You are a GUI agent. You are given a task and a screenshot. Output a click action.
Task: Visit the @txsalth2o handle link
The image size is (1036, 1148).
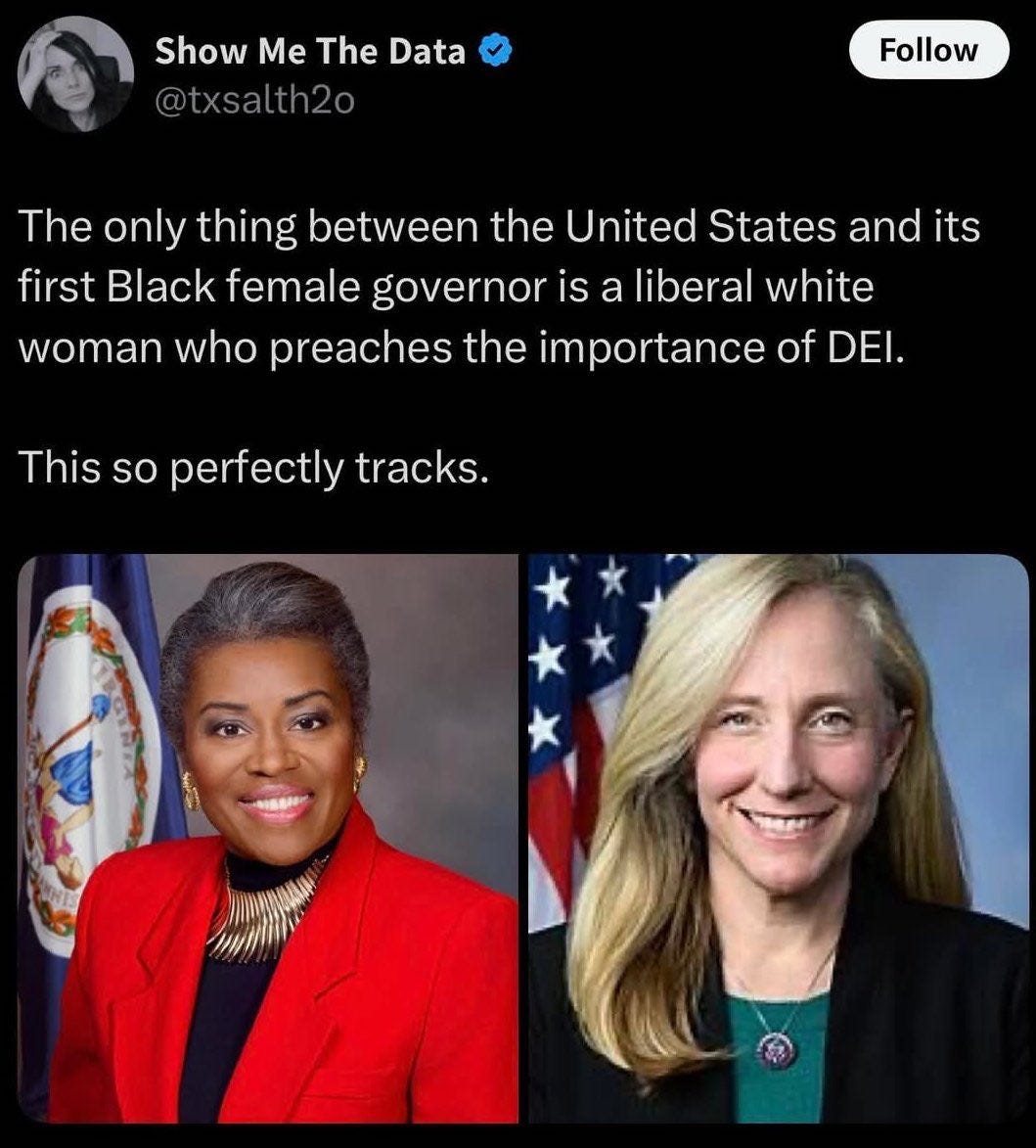pos(254,101)
